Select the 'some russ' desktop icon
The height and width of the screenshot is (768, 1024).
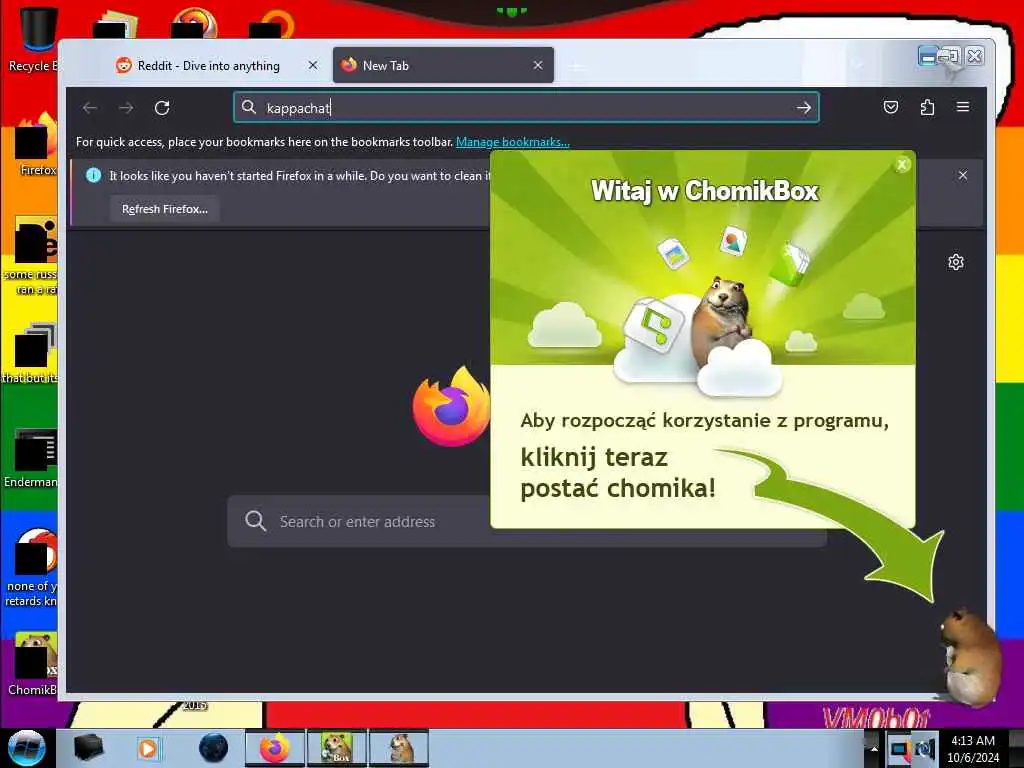pos(31,256)
